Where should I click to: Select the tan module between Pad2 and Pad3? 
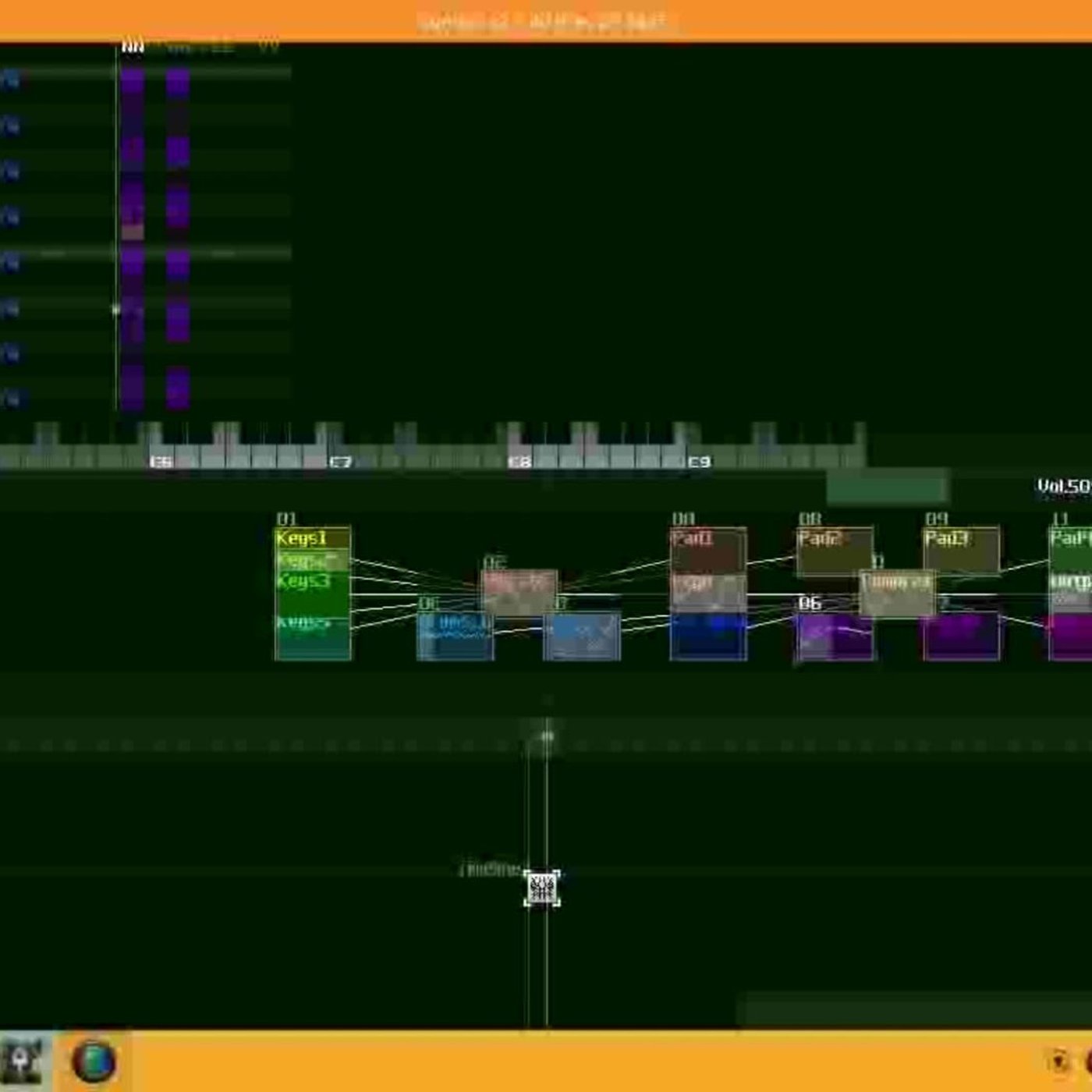click(897, 594)
